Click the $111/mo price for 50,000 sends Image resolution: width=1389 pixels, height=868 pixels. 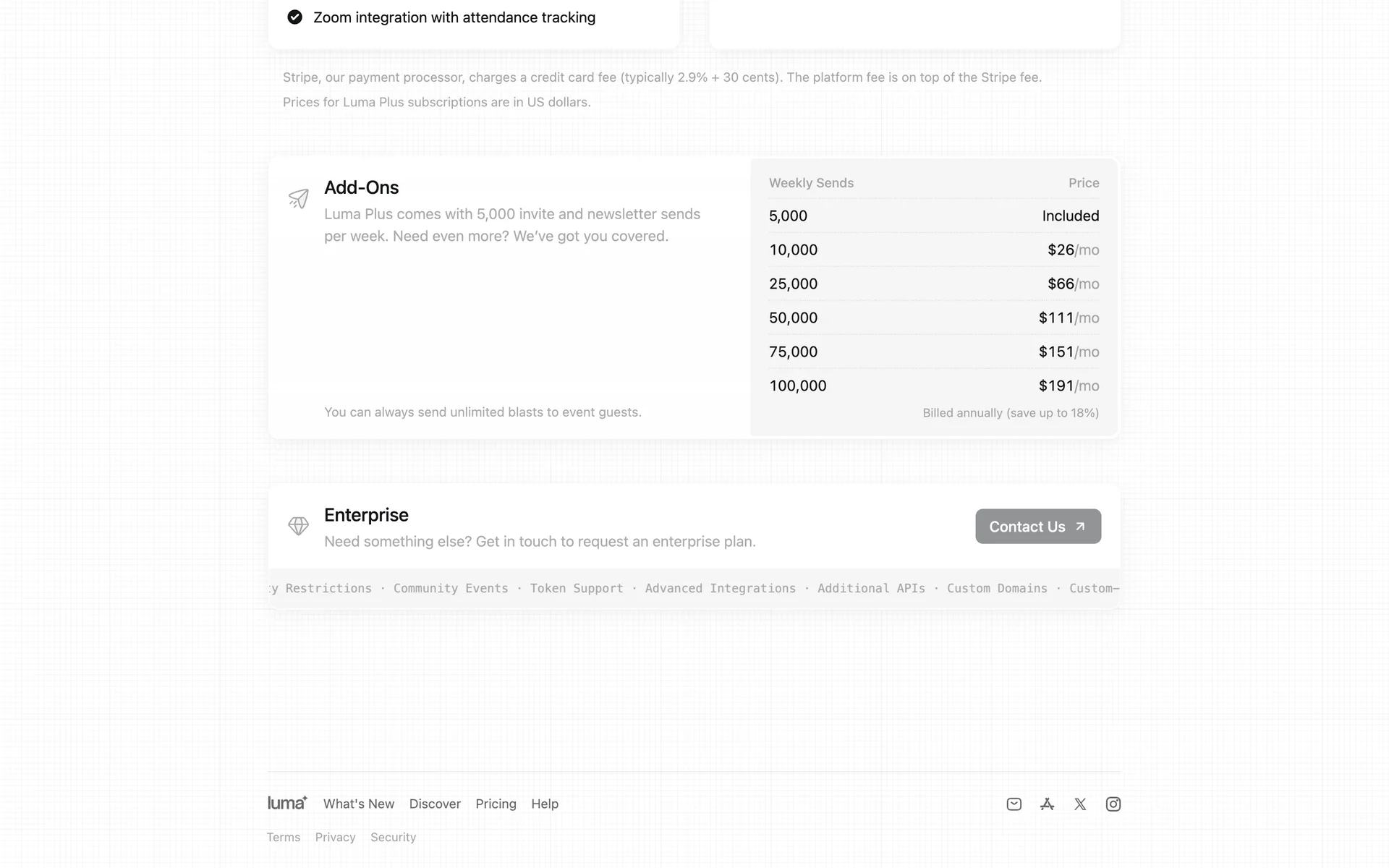coord(1069,318)
